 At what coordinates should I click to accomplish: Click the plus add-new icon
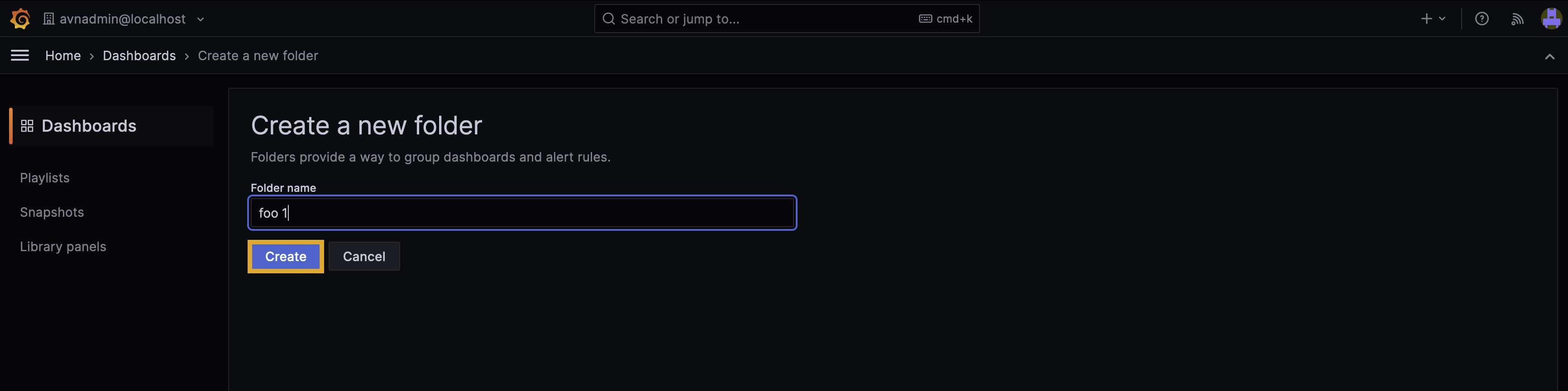pos(1426,19)
